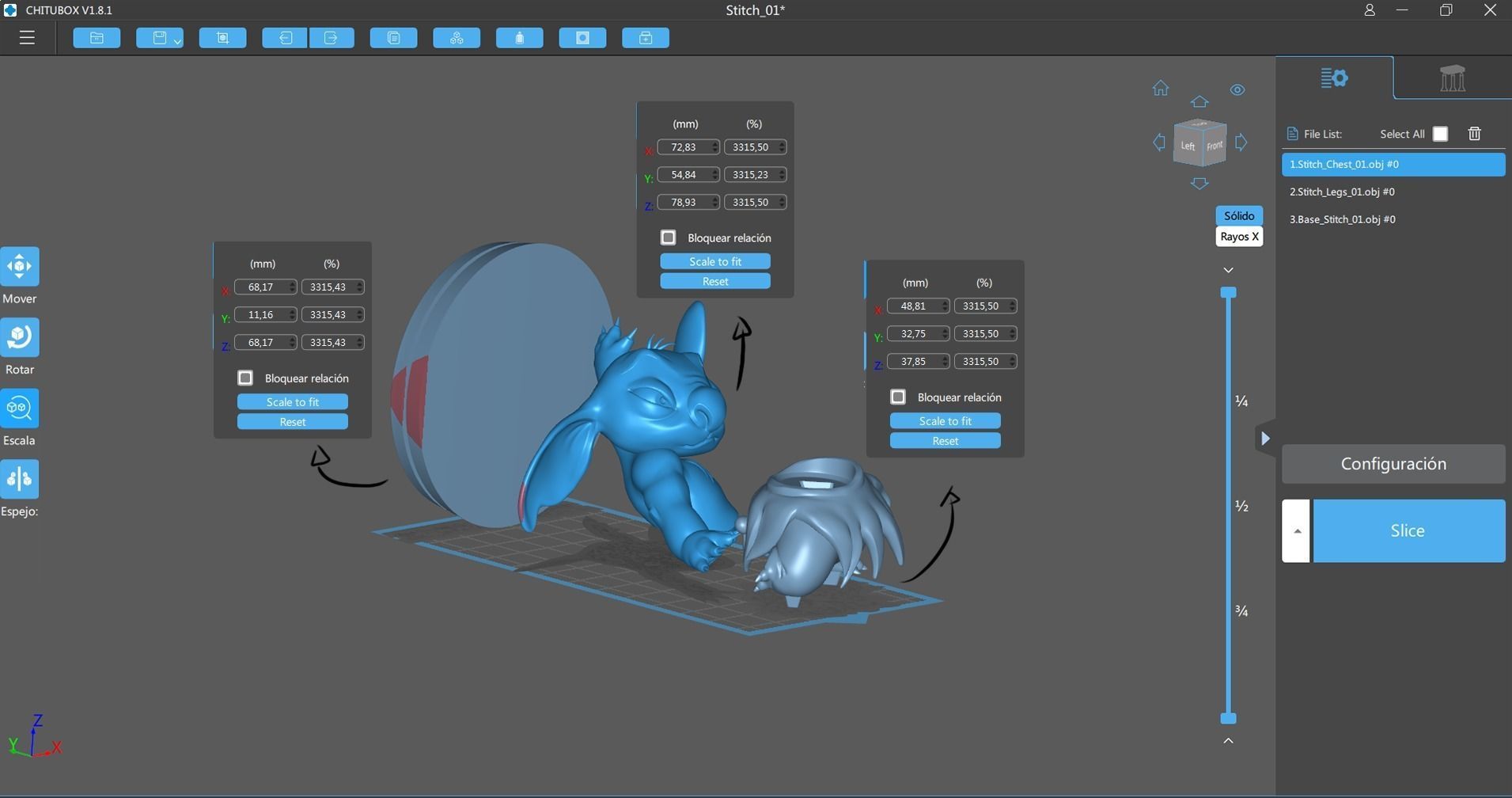This screenshot has width=1512, height=798.
Task: Click the Screenshot capture toolbar icon
Action: (x=222, y=38)
